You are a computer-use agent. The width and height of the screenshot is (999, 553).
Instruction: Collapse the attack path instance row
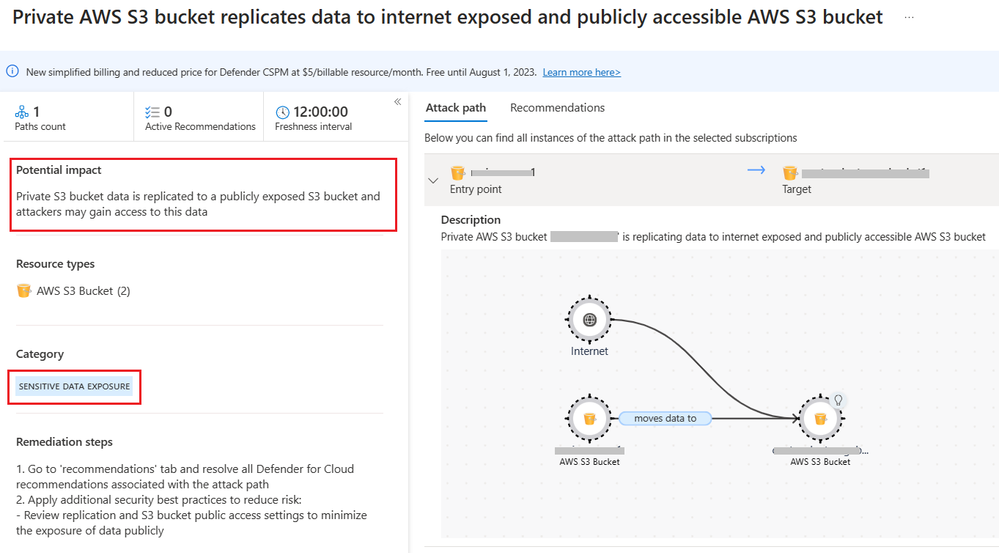[433, 181]
